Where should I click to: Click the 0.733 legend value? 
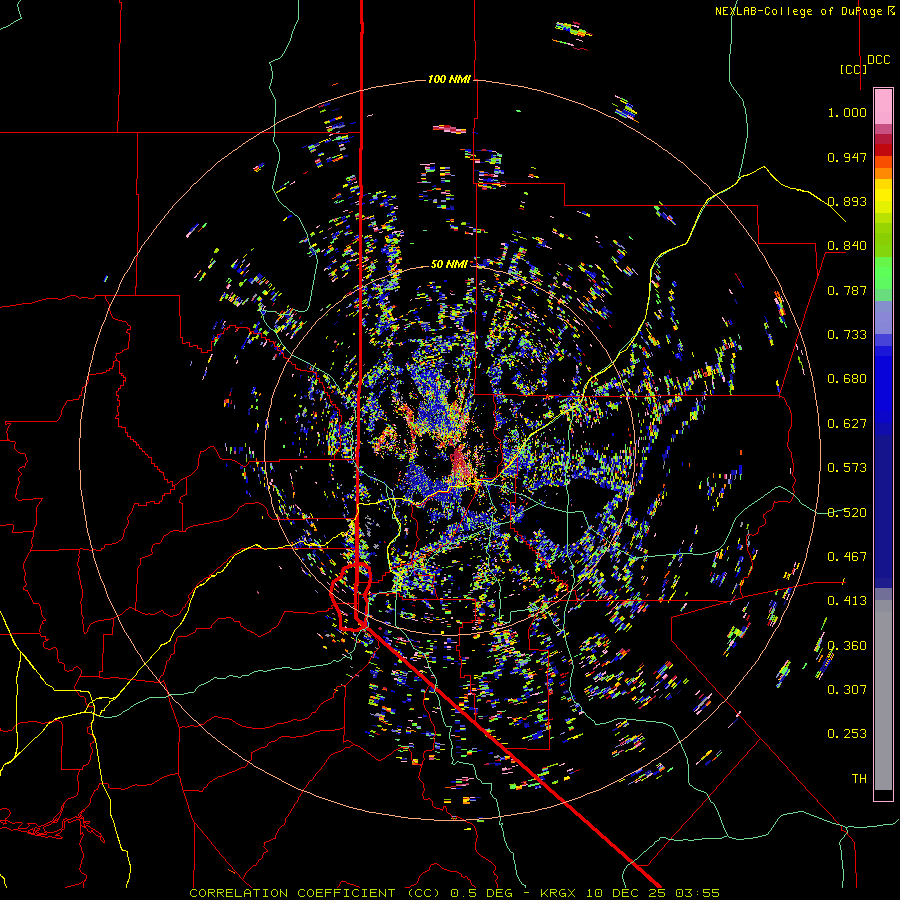click(x=847, y=335)
